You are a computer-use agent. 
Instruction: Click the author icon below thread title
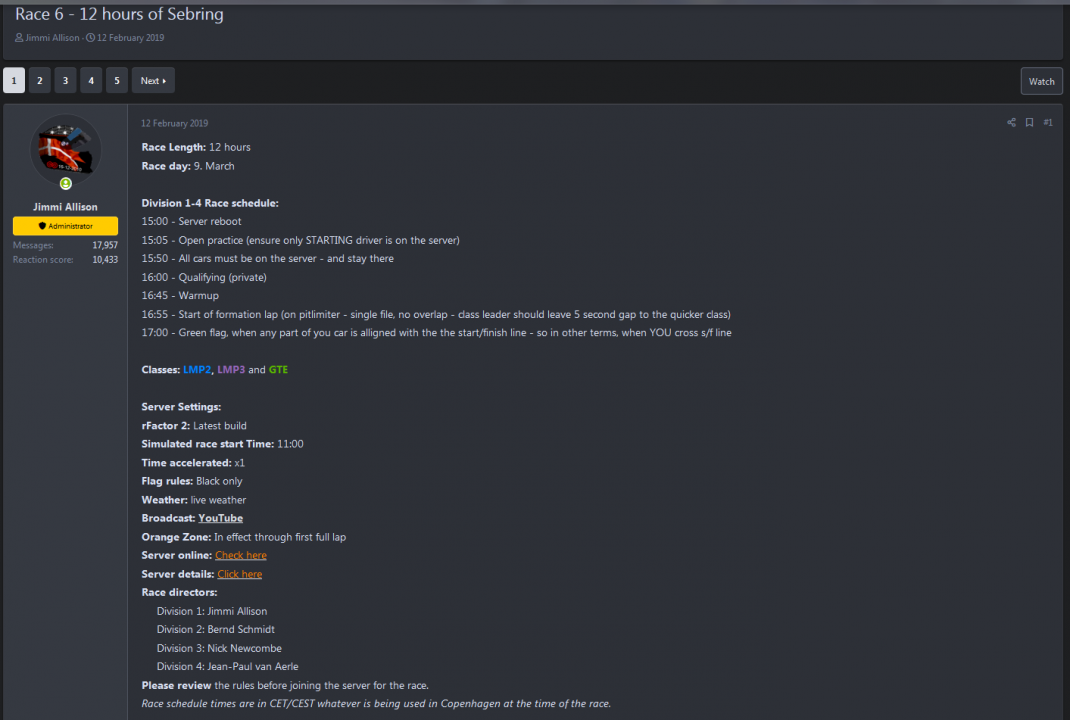pos(19,38)
